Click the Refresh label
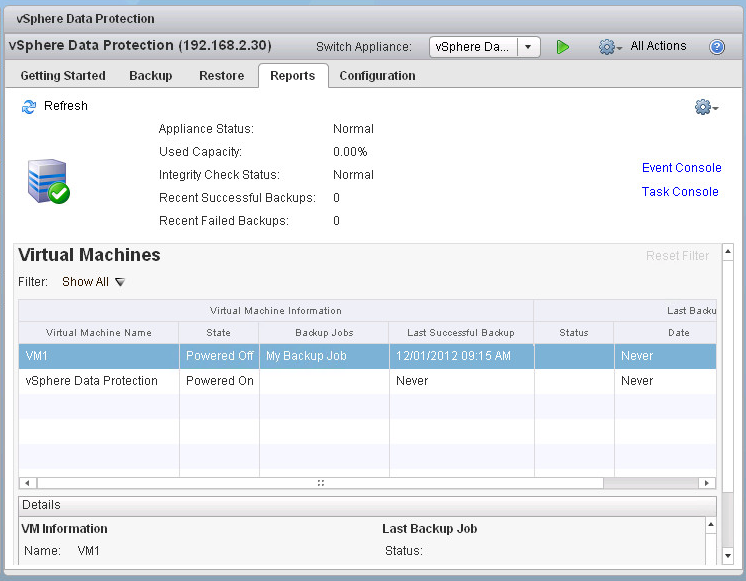 tap(66, 106)
